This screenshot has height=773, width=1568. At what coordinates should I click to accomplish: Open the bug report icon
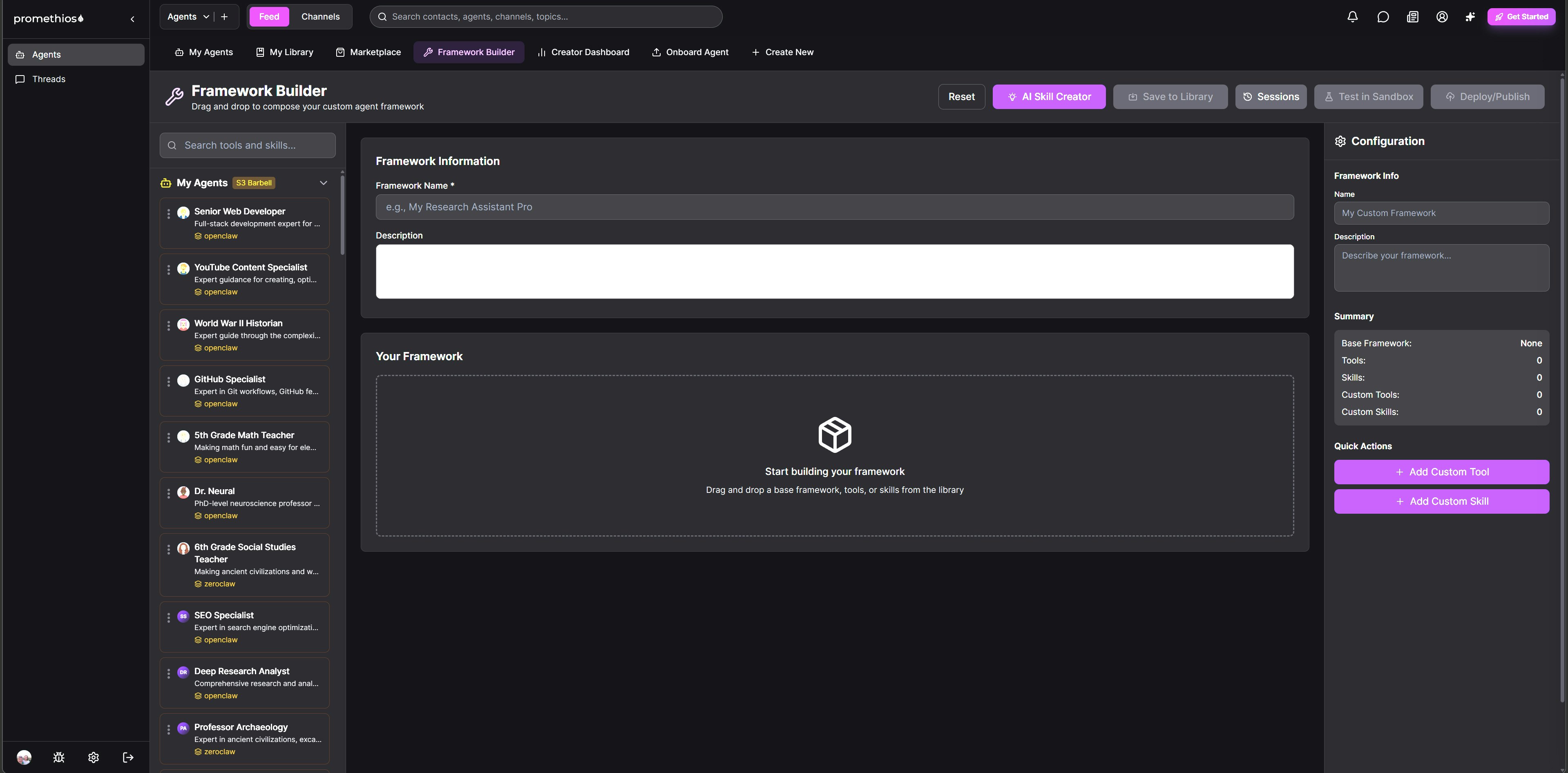click(x=59, y=757)
